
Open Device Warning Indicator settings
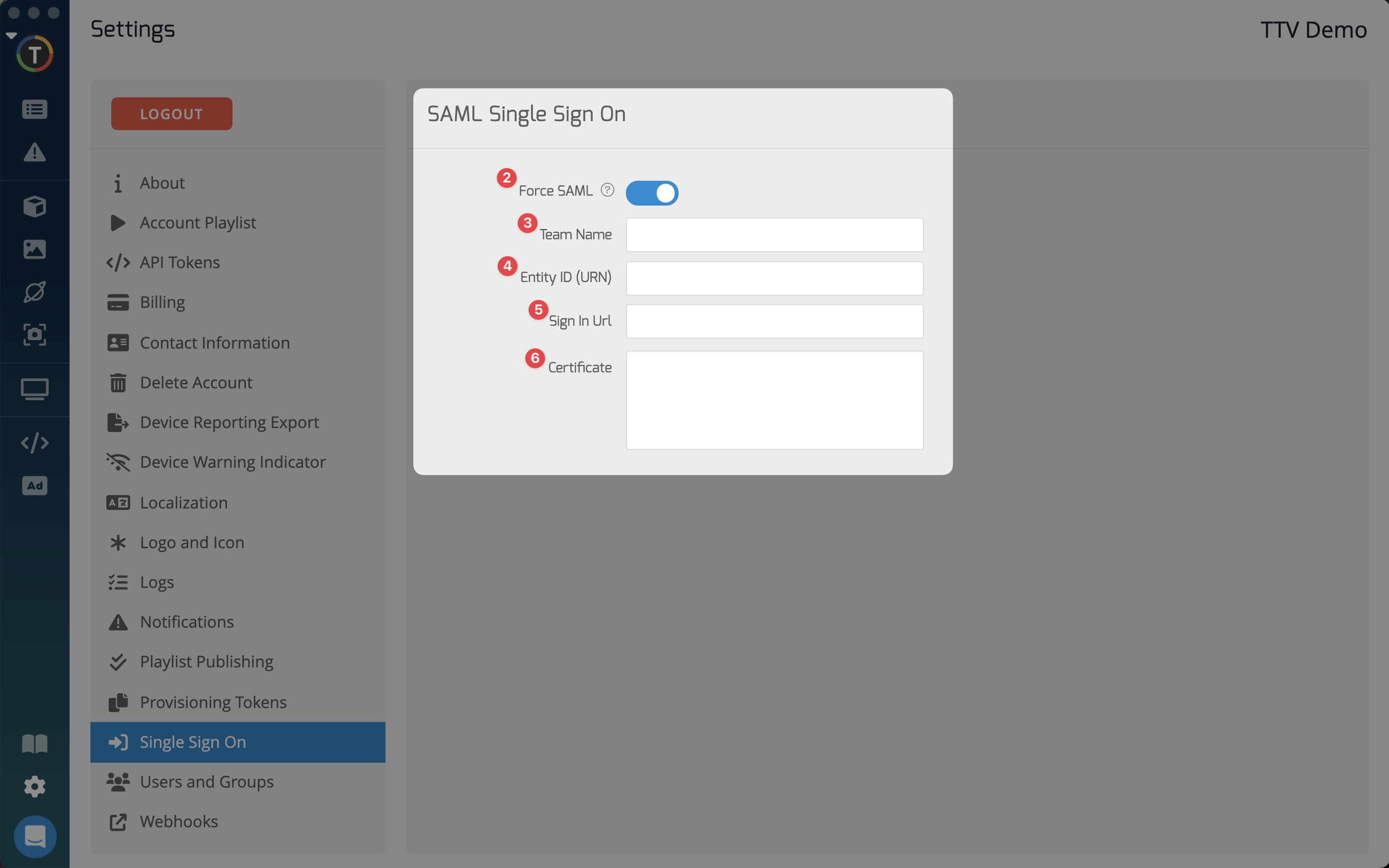point(232,462)
